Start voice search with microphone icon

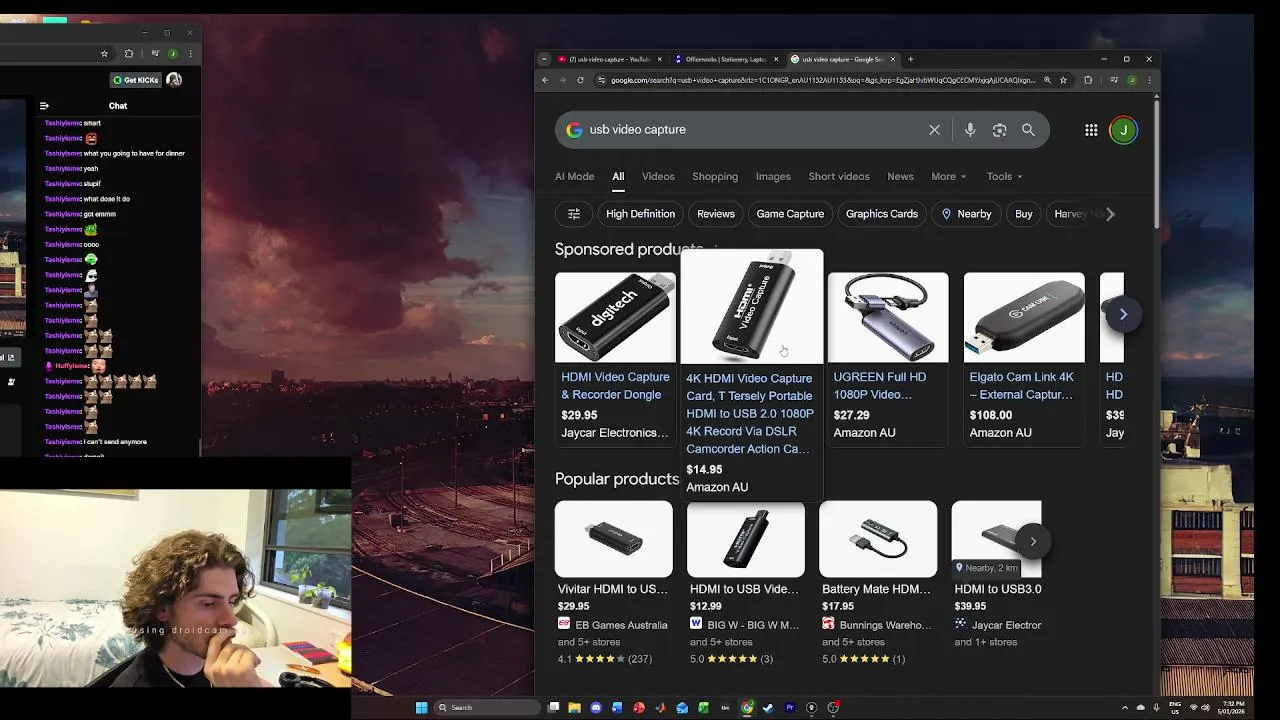click(x=969, y=130)
